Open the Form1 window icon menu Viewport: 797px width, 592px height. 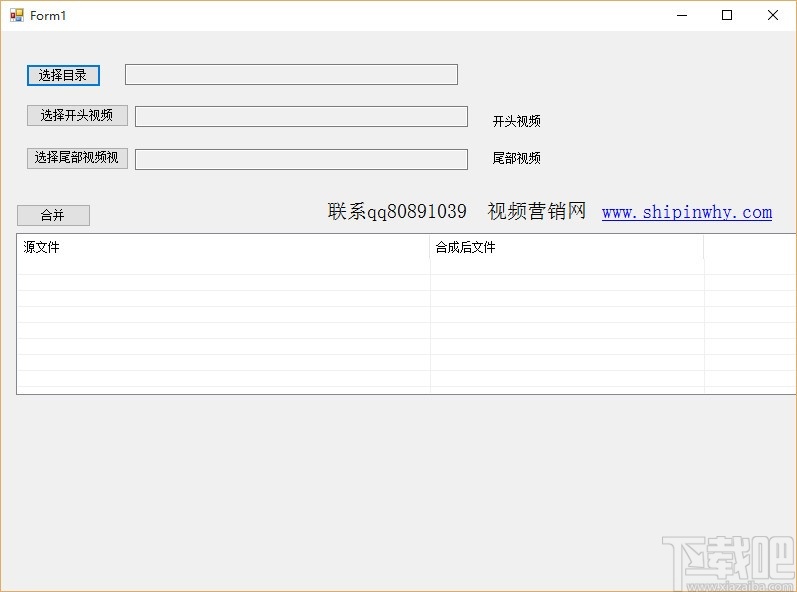point(16,15)
